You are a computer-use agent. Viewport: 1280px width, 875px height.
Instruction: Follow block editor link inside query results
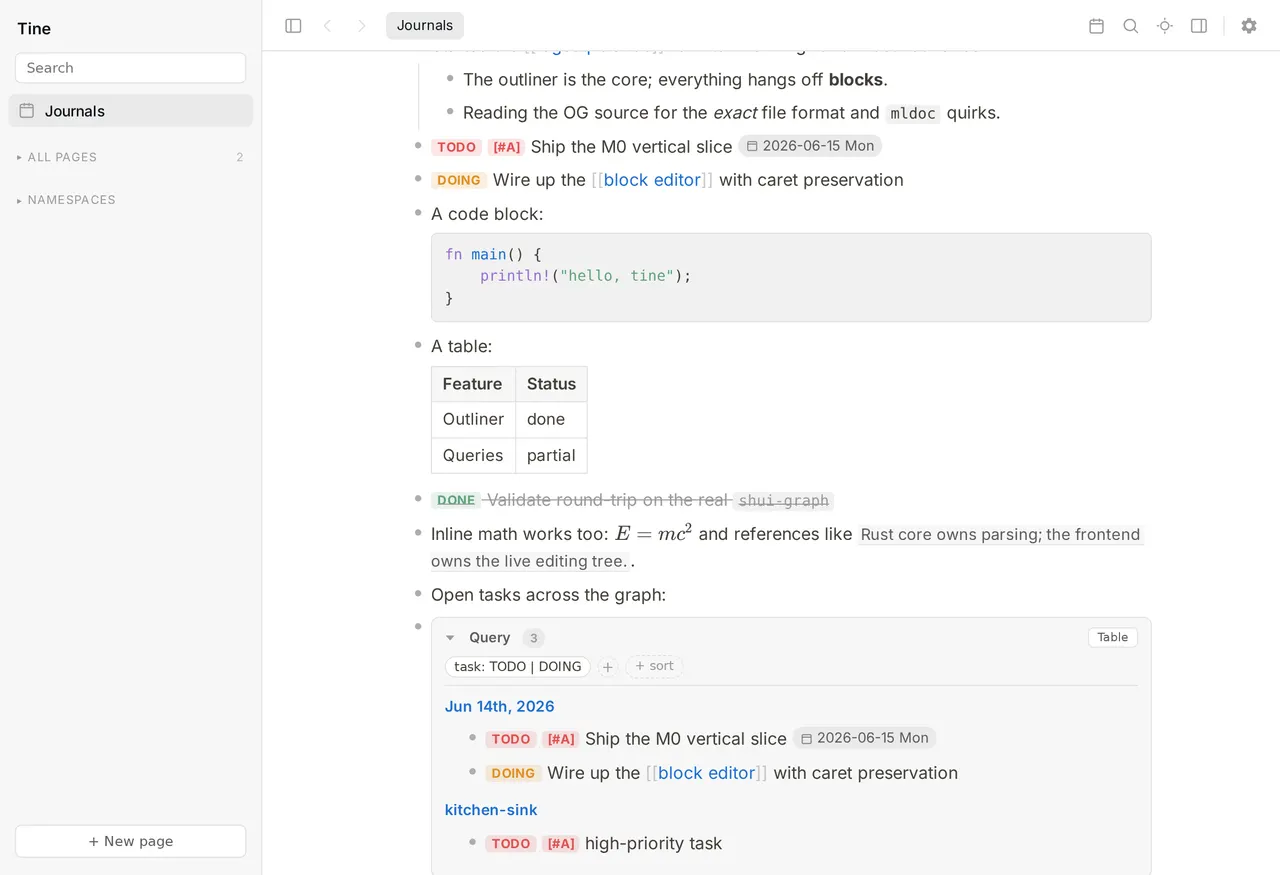pyautogui.click(x=706, y=773)
